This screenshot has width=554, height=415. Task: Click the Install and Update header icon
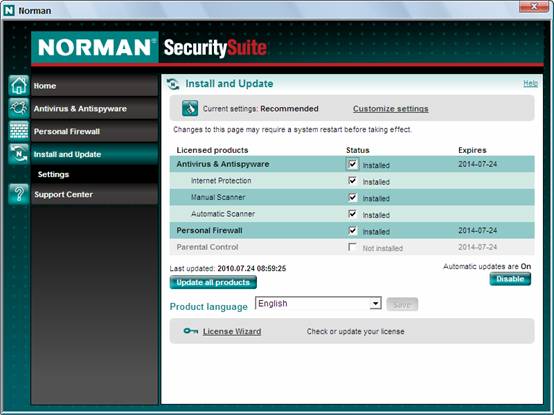[173, 84]
